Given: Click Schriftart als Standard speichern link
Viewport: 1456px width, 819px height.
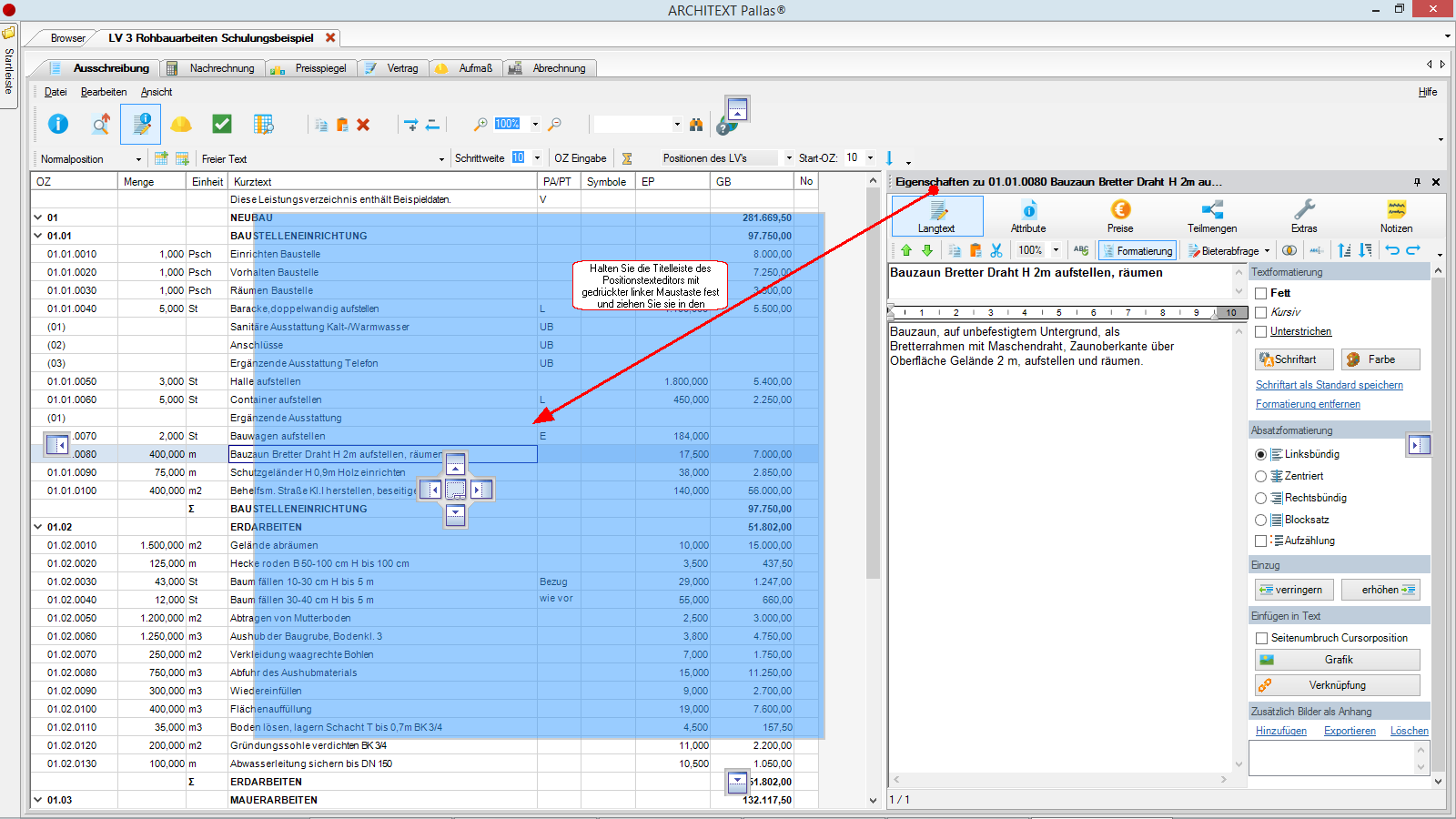Looking at the screenshot, I should (1330, 385).
